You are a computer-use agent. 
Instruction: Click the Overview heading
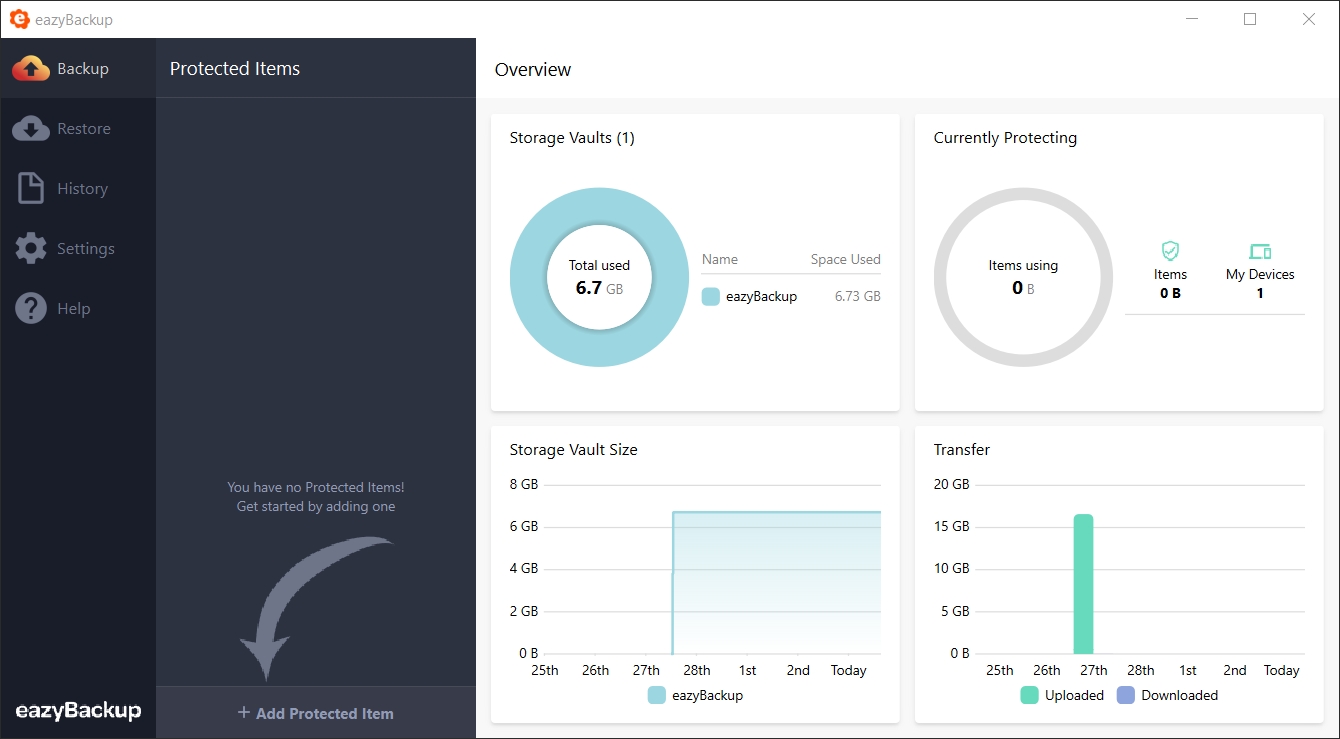(x=533, y=69)
